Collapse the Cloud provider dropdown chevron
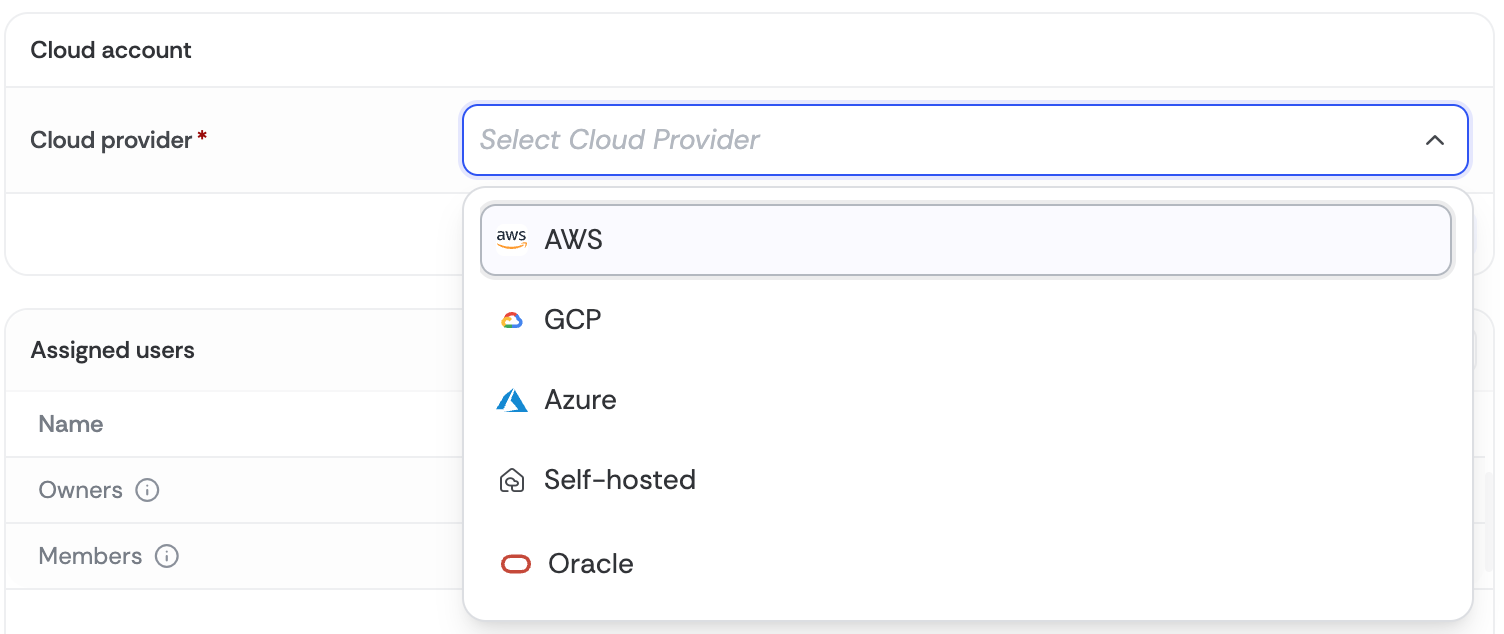Screen dimensions: 1504x634 [1435, 140]
